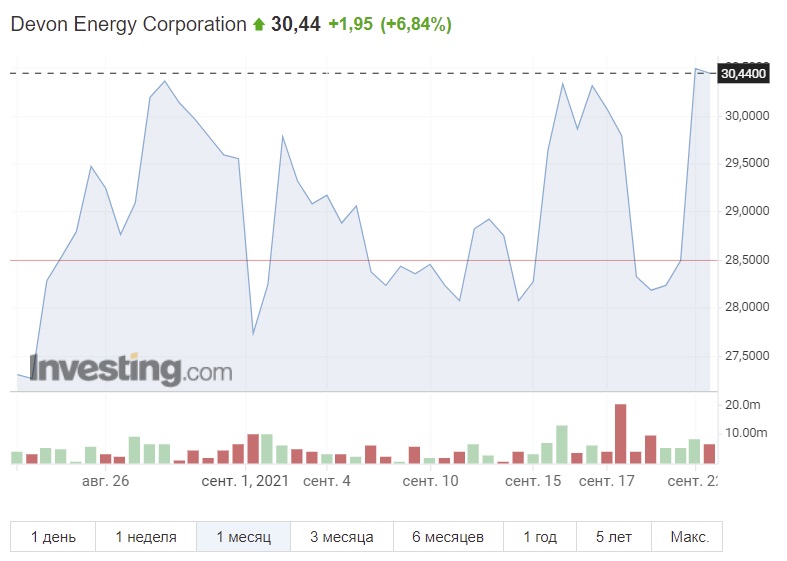Switch chart to 6 месяцев range
Screen dimensions: 787x561
tap(448, 537)
